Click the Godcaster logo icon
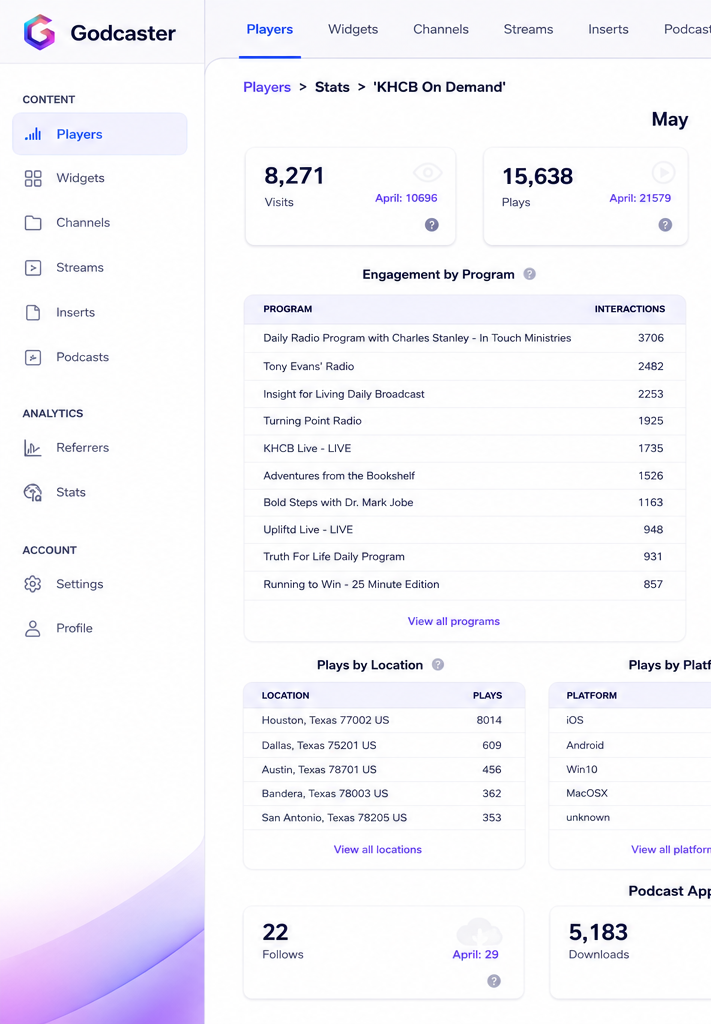 [39, 32]
